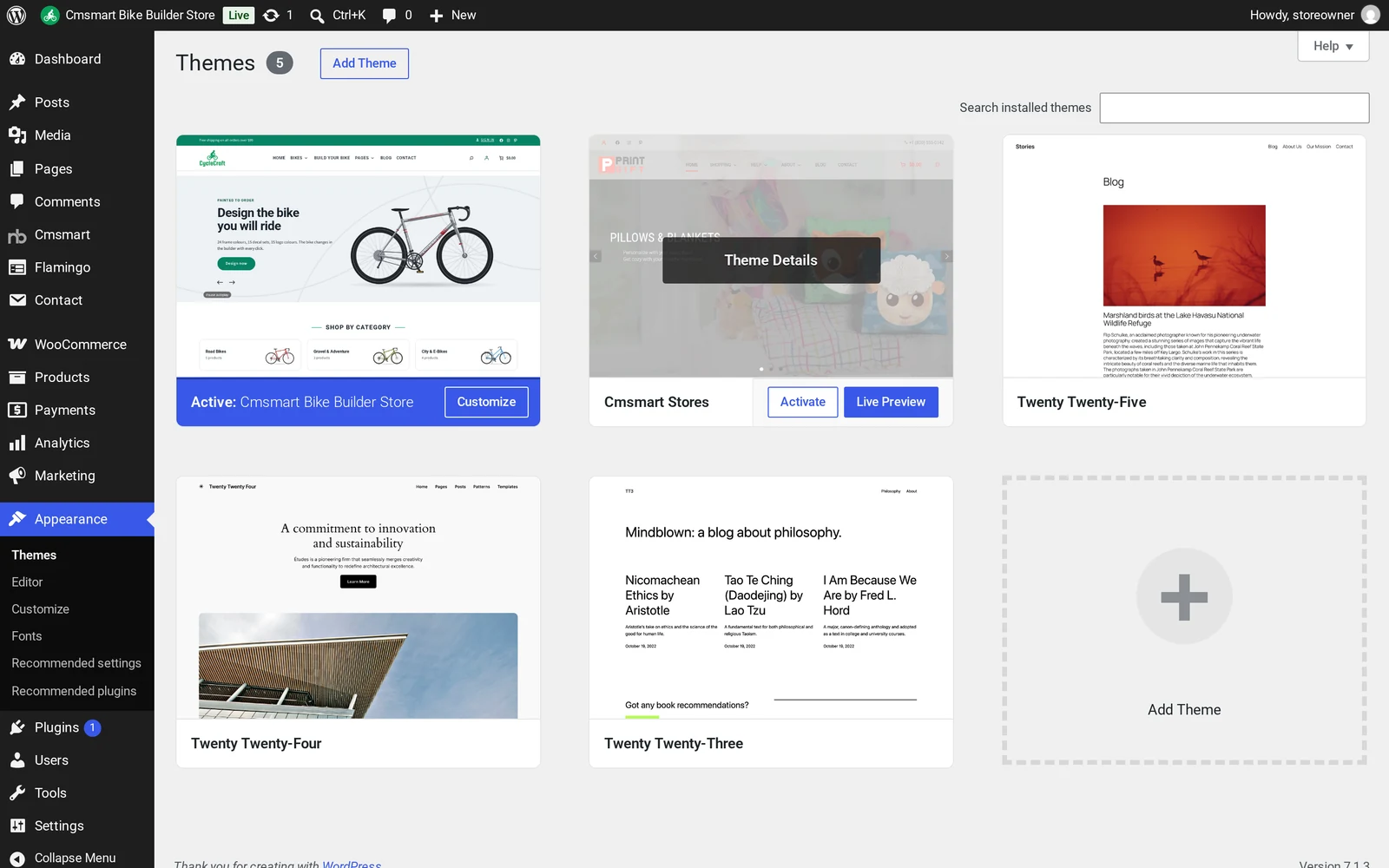Image resolution: width=1389 pixels, height=868 pixels.
Task: Open the comments bubble in admin bar
Action: tap(397, 15)
